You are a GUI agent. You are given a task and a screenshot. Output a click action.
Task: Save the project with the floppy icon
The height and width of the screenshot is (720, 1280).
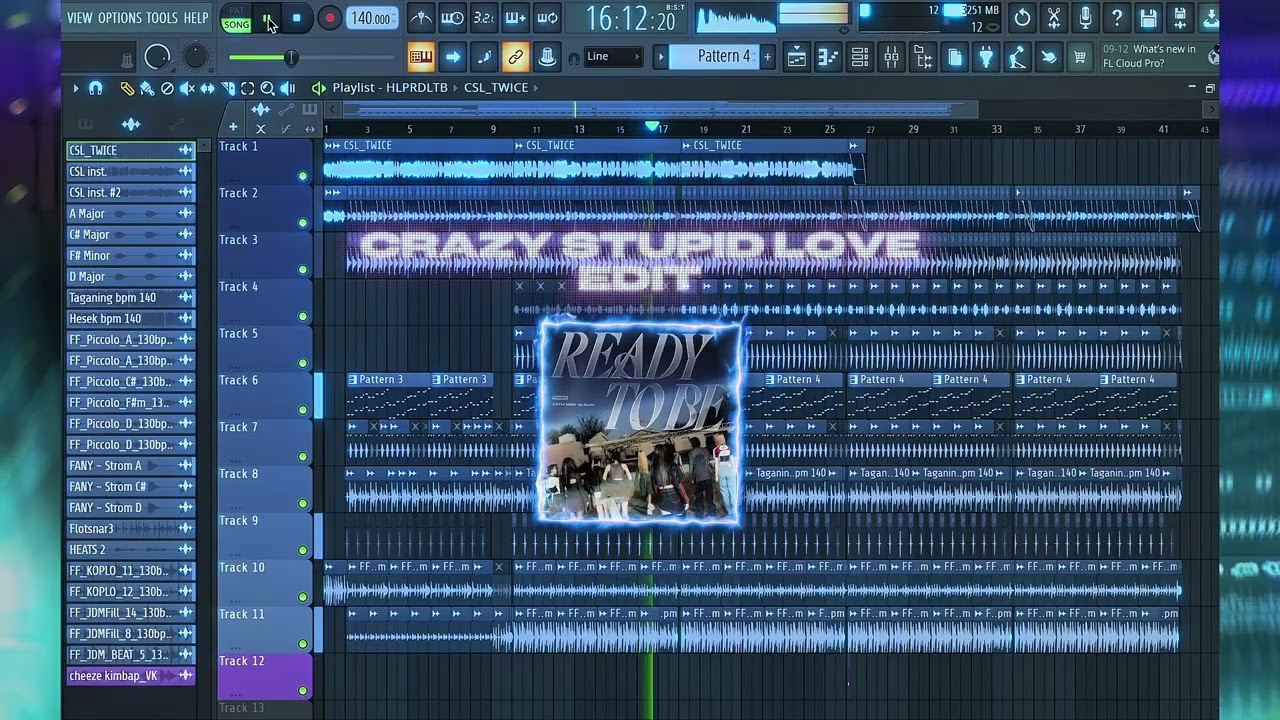(1148, 18)
